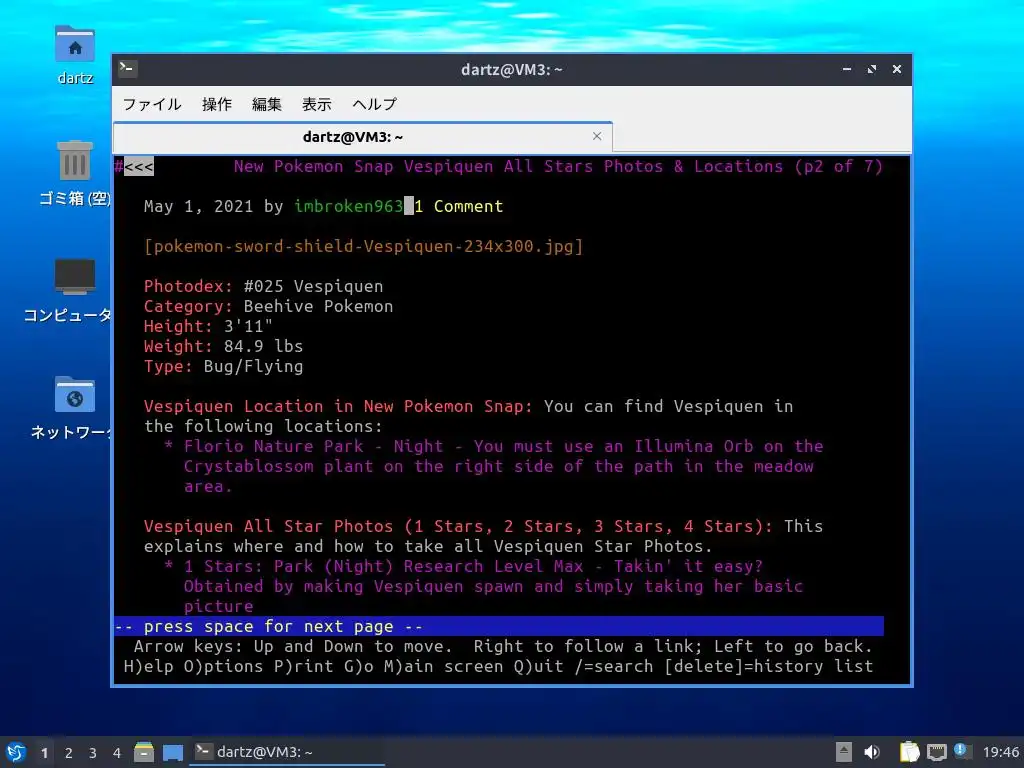This screenshot has height=768, width=1024.
Task: Switch to workspace 1
Action: point(44,753)
